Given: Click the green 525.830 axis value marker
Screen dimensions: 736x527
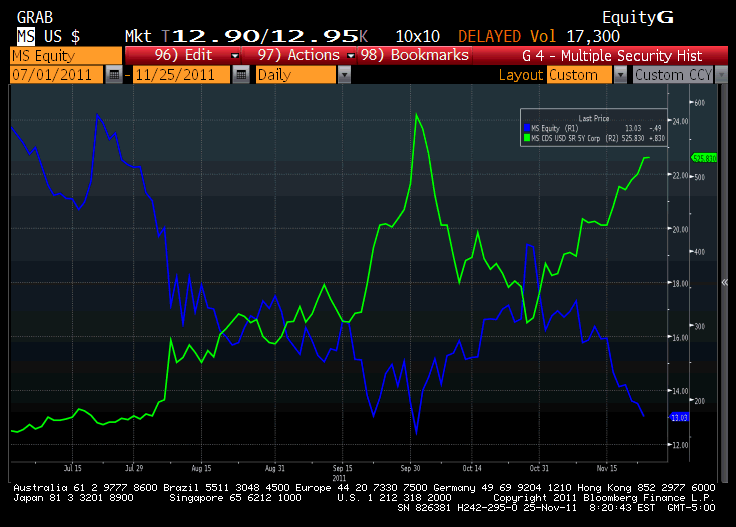Looking at the screenshot, I should coord(704,158).
